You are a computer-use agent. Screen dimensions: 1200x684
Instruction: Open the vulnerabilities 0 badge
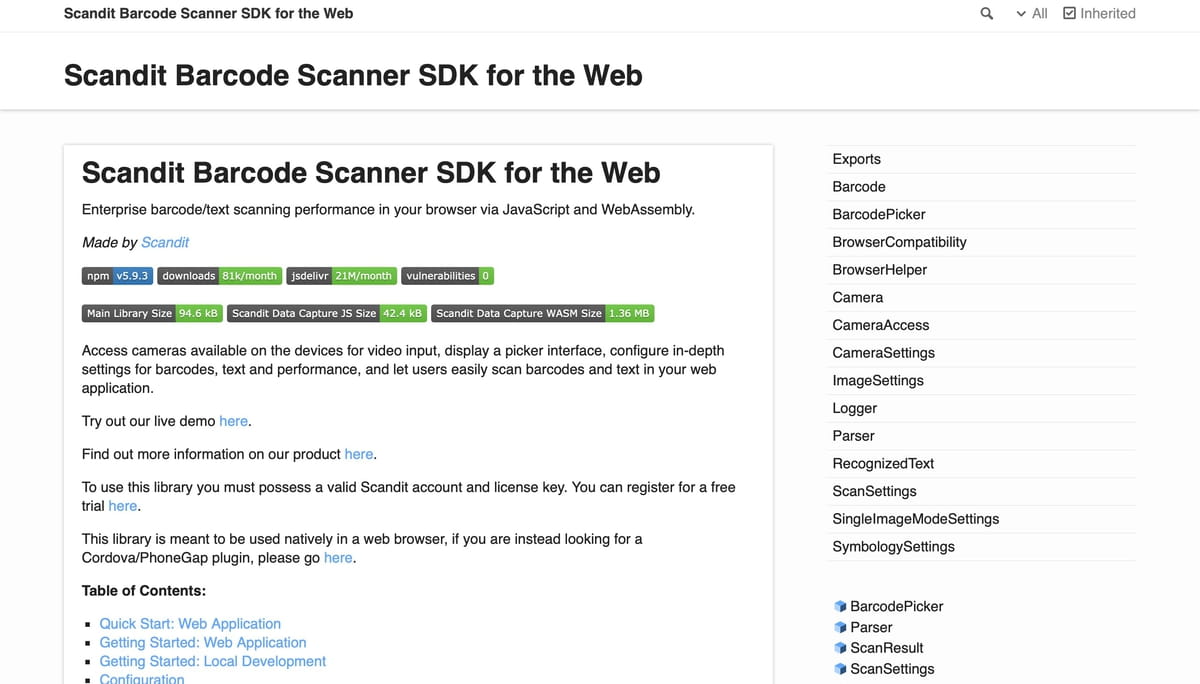pyautogui.click(x=447, y=276)
